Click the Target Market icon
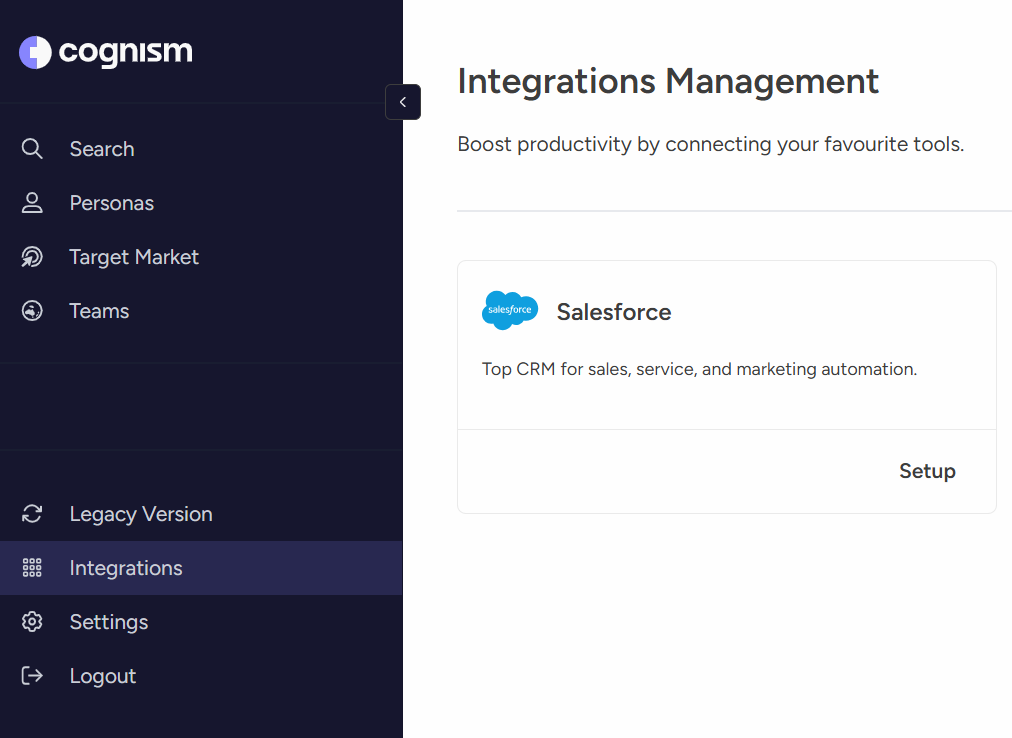 point(32,256)
